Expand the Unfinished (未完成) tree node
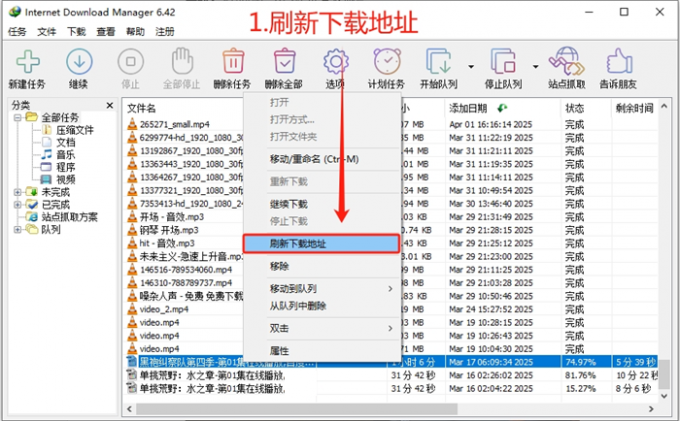 tap(17, 192)
